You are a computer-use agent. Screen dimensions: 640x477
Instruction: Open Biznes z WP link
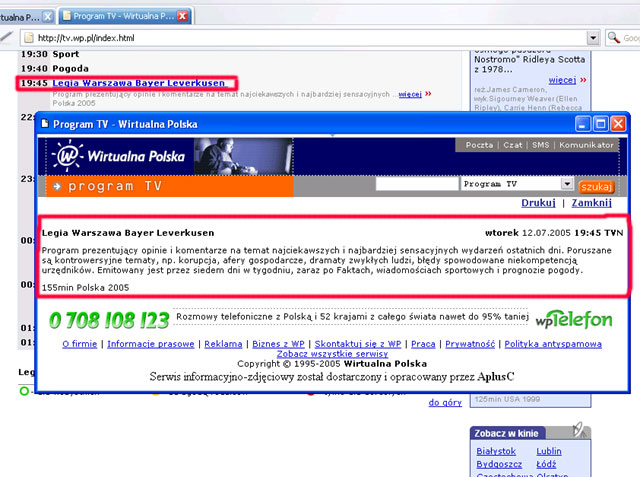[x=278, y=344]
